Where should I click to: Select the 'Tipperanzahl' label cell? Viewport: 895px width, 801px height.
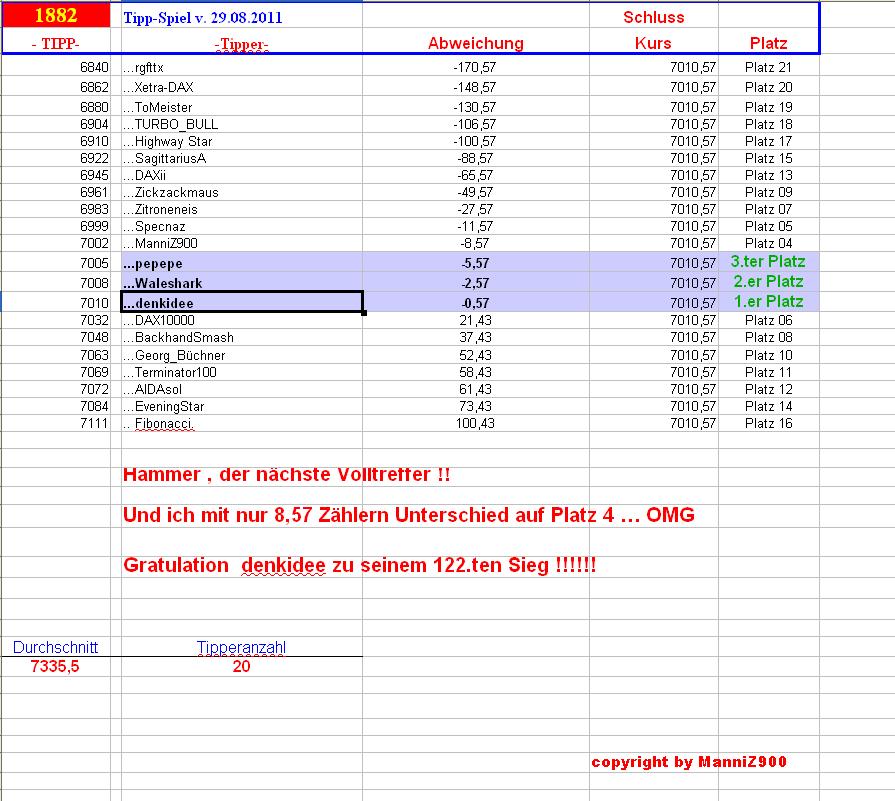tap(241, 647)
